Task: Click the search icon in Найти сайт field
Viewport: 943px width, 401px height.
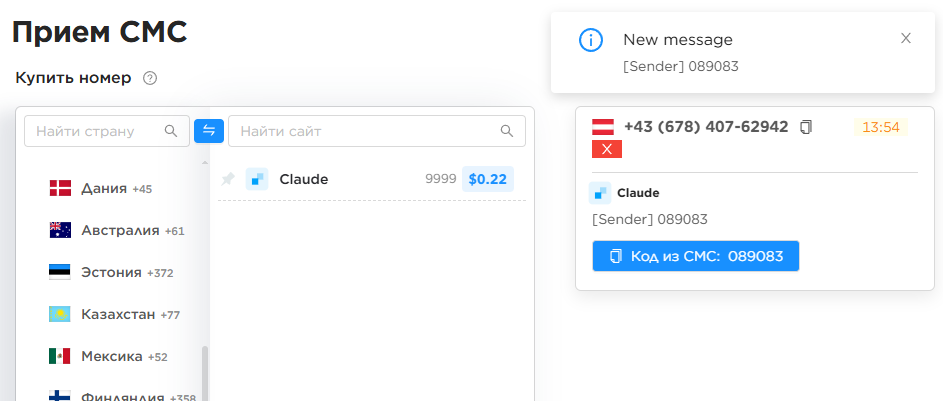Action: (x=507, y=131)
